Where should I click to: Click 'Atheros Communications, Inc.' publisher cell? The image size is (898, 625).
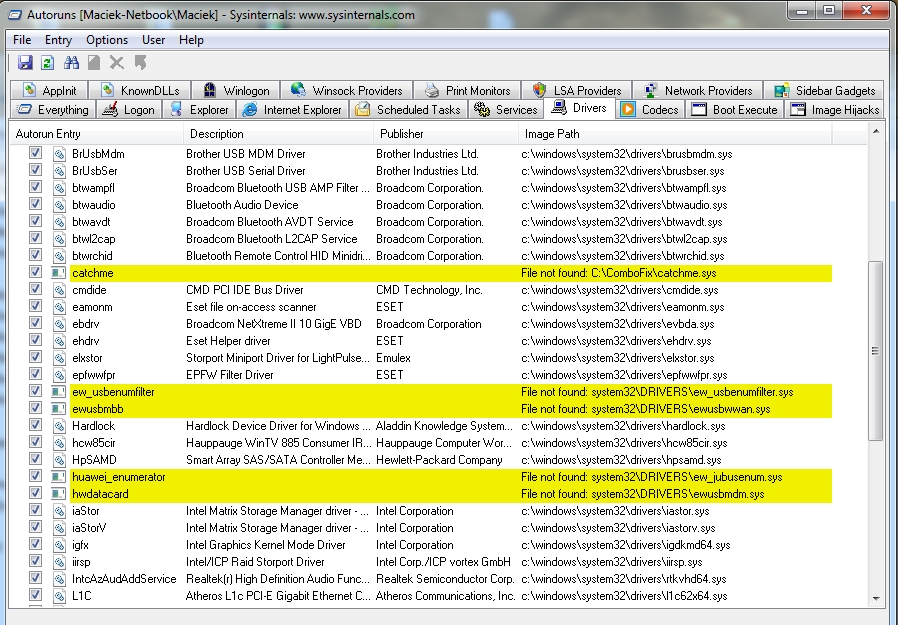446,596
